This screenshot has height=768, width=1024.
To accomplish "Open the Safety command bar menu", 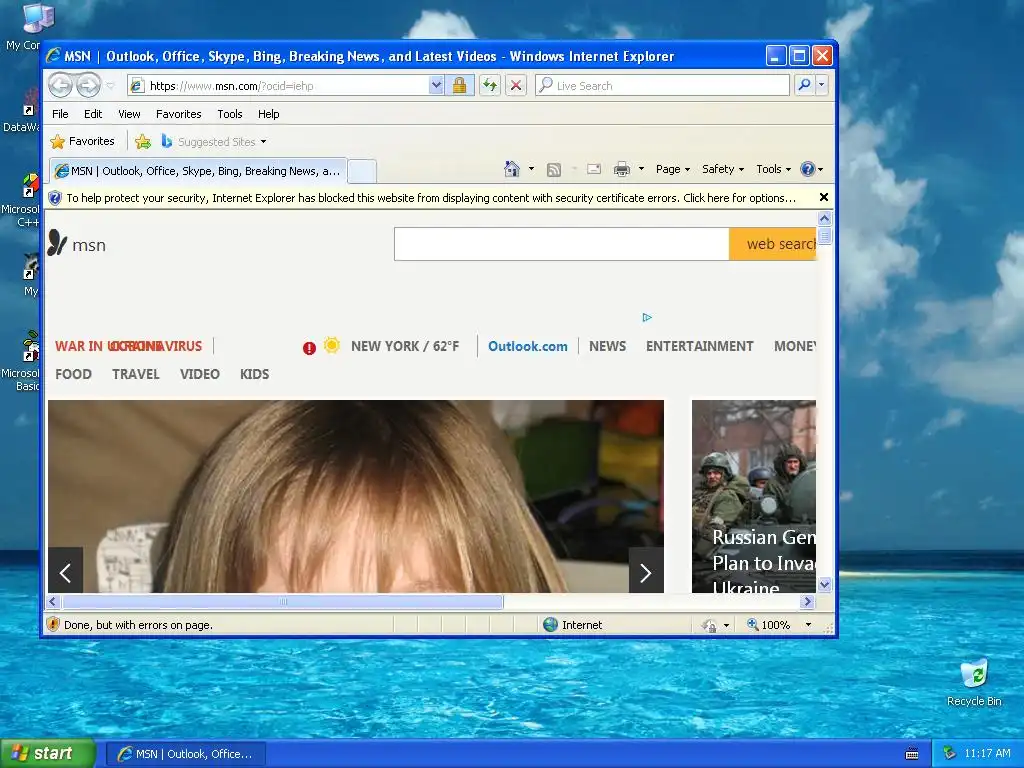I will [723, 169].
